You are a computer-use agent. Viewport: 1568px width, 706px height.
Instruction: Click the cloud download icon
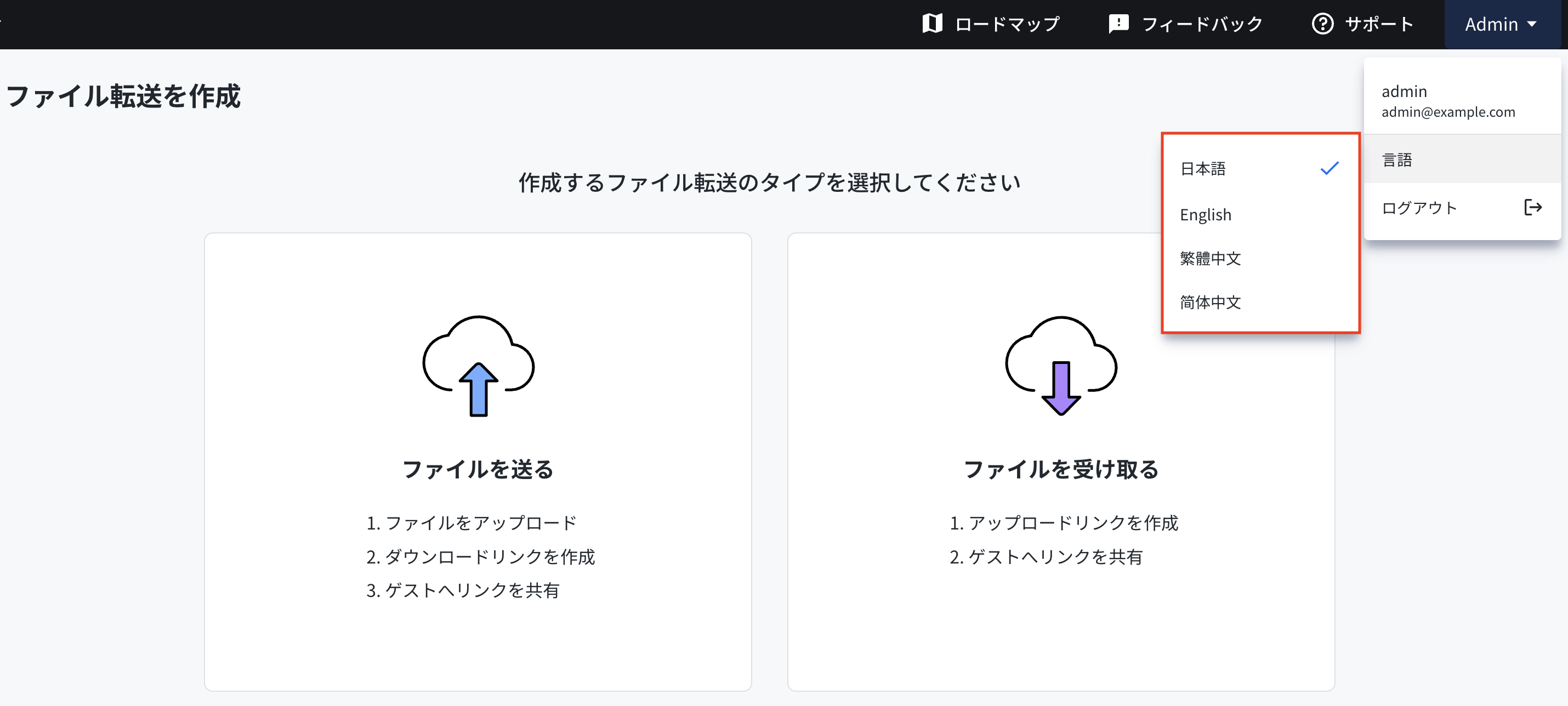pyautogui.click(x=1061, y=366)
